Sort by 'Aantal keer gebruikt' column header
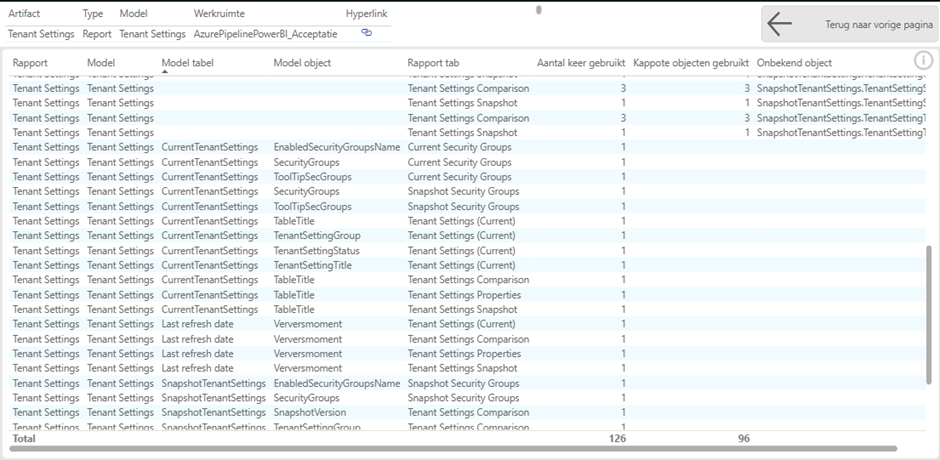Viewport: 940px width, 460px height. 581,63
